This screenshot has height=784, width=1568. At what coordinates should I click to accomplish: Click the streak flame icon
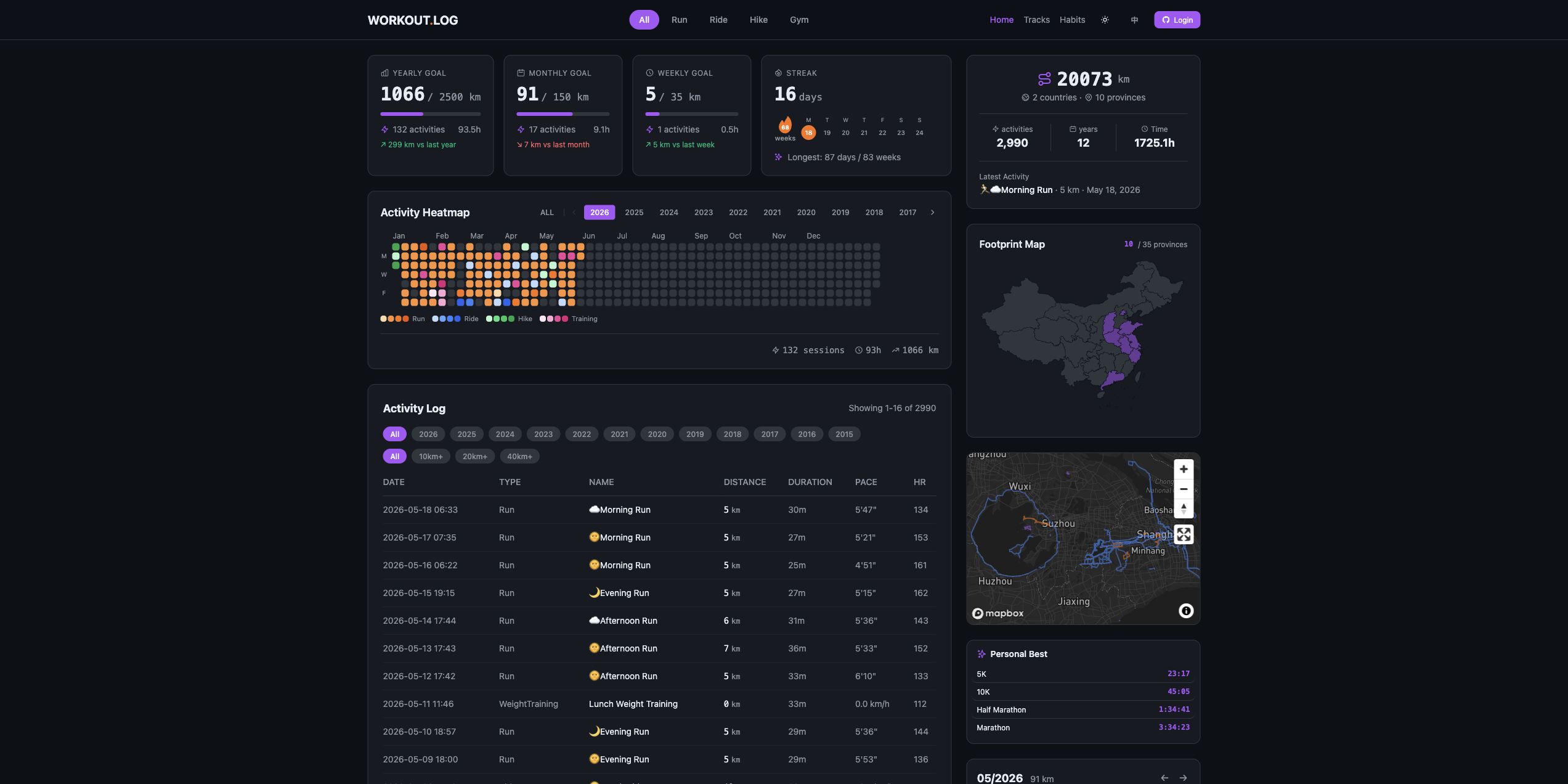(x=785, y=125)
